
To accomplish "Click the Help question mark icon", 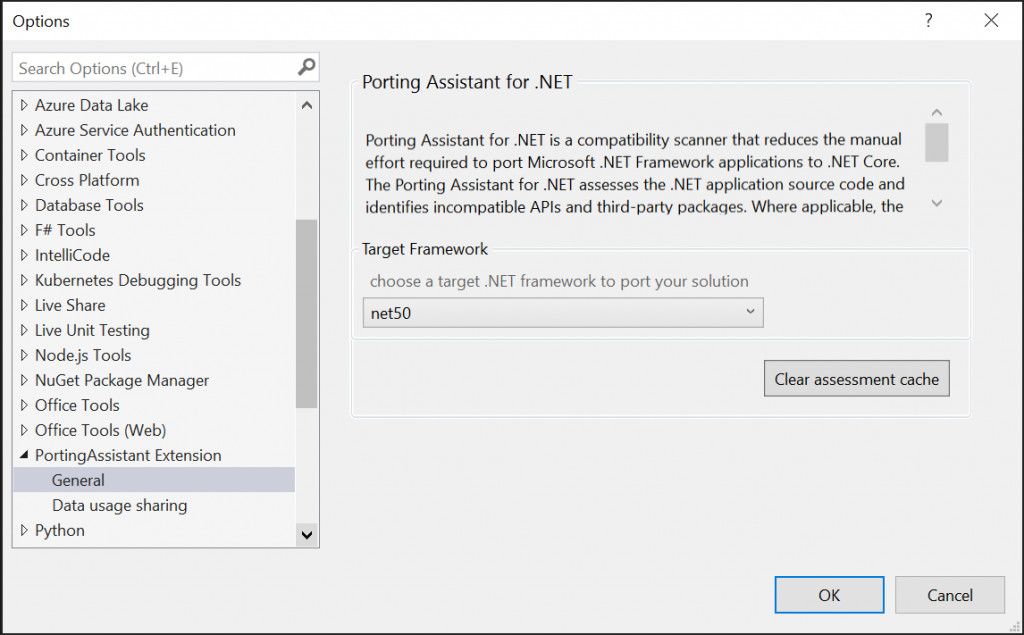I will tap(928, 20).
